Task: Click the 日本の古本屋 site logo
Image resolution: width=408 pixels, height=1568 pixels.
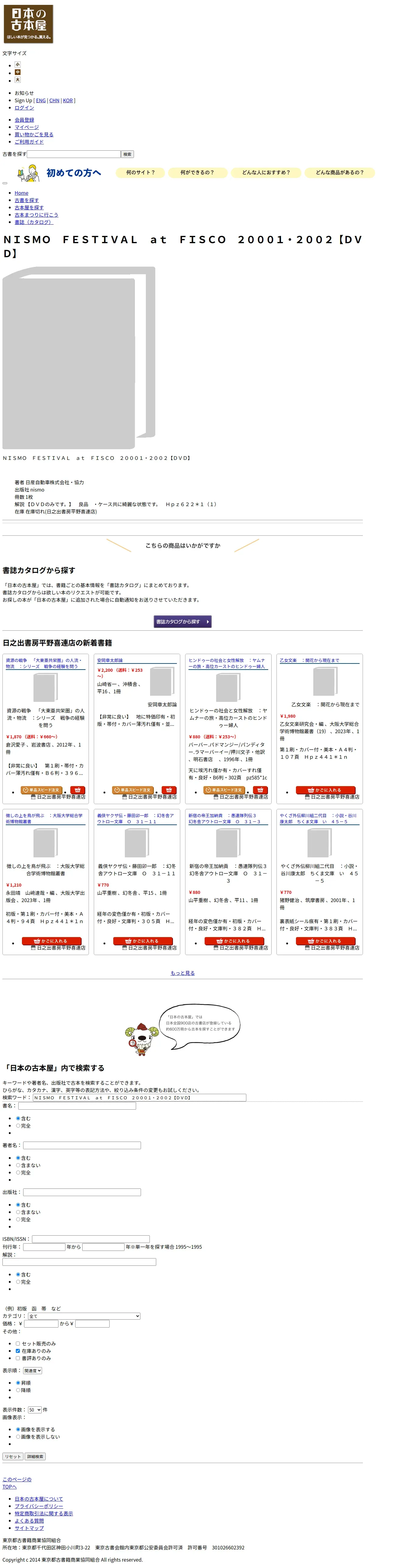Action: pyautogui.click(x=28, y=24)
